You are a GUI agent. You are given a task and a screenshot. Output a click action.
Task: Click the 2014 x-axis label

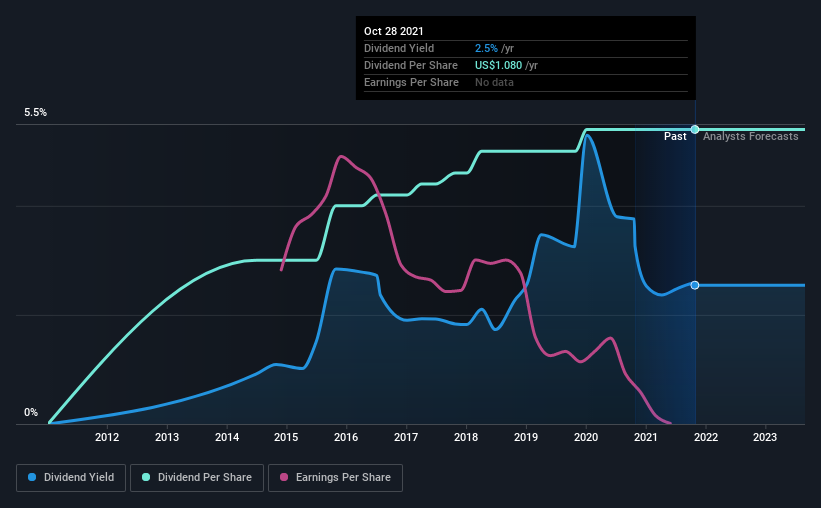tap(227, 437)
